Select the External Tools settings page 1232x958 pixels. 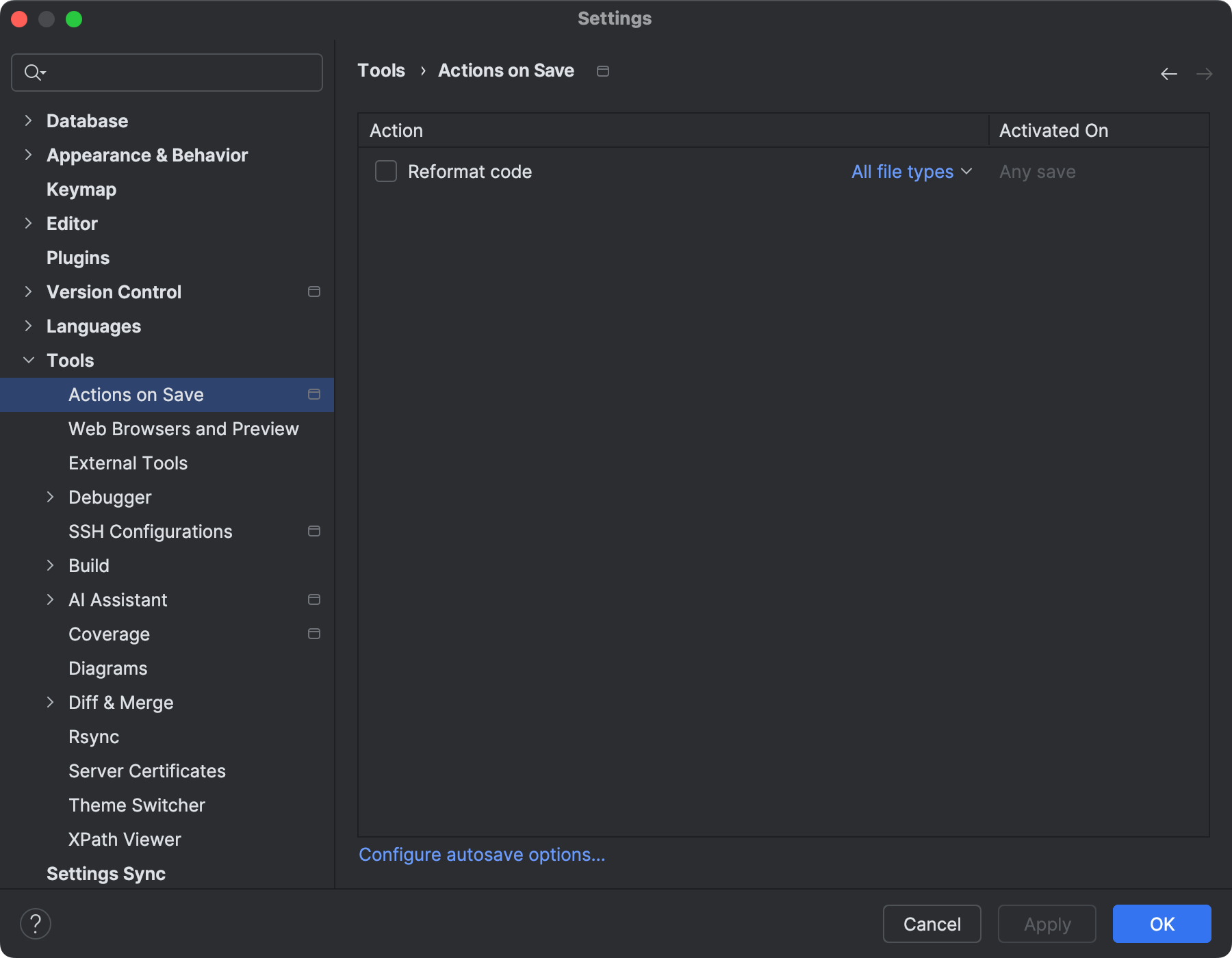click(x=127, y=463)
